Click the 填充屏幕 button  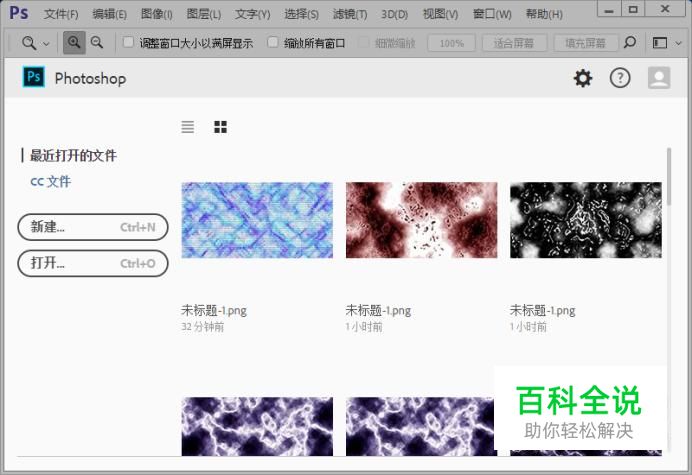[585, 43]
